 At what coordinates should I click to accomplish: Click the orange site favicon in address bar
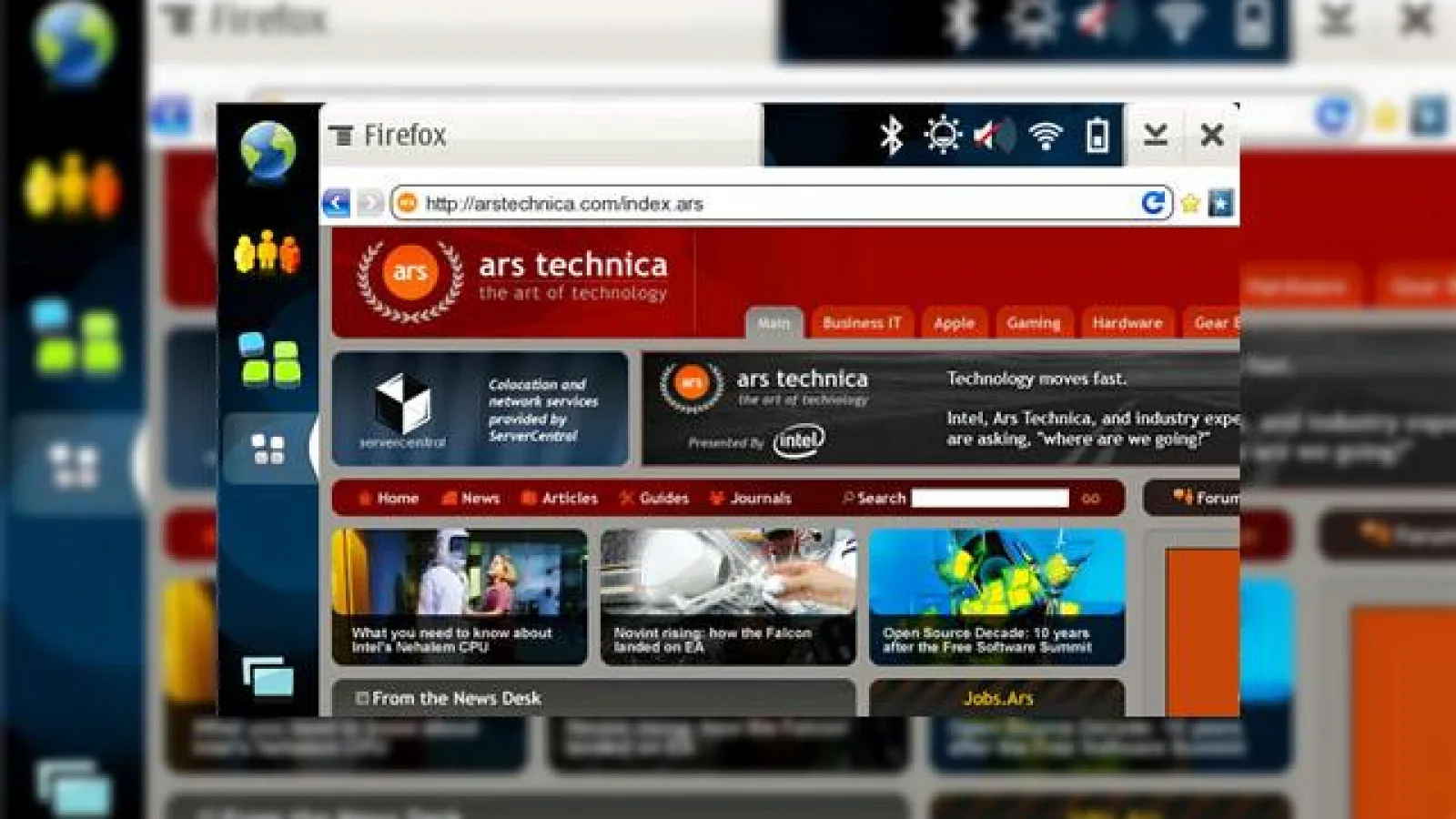point(408,203)
